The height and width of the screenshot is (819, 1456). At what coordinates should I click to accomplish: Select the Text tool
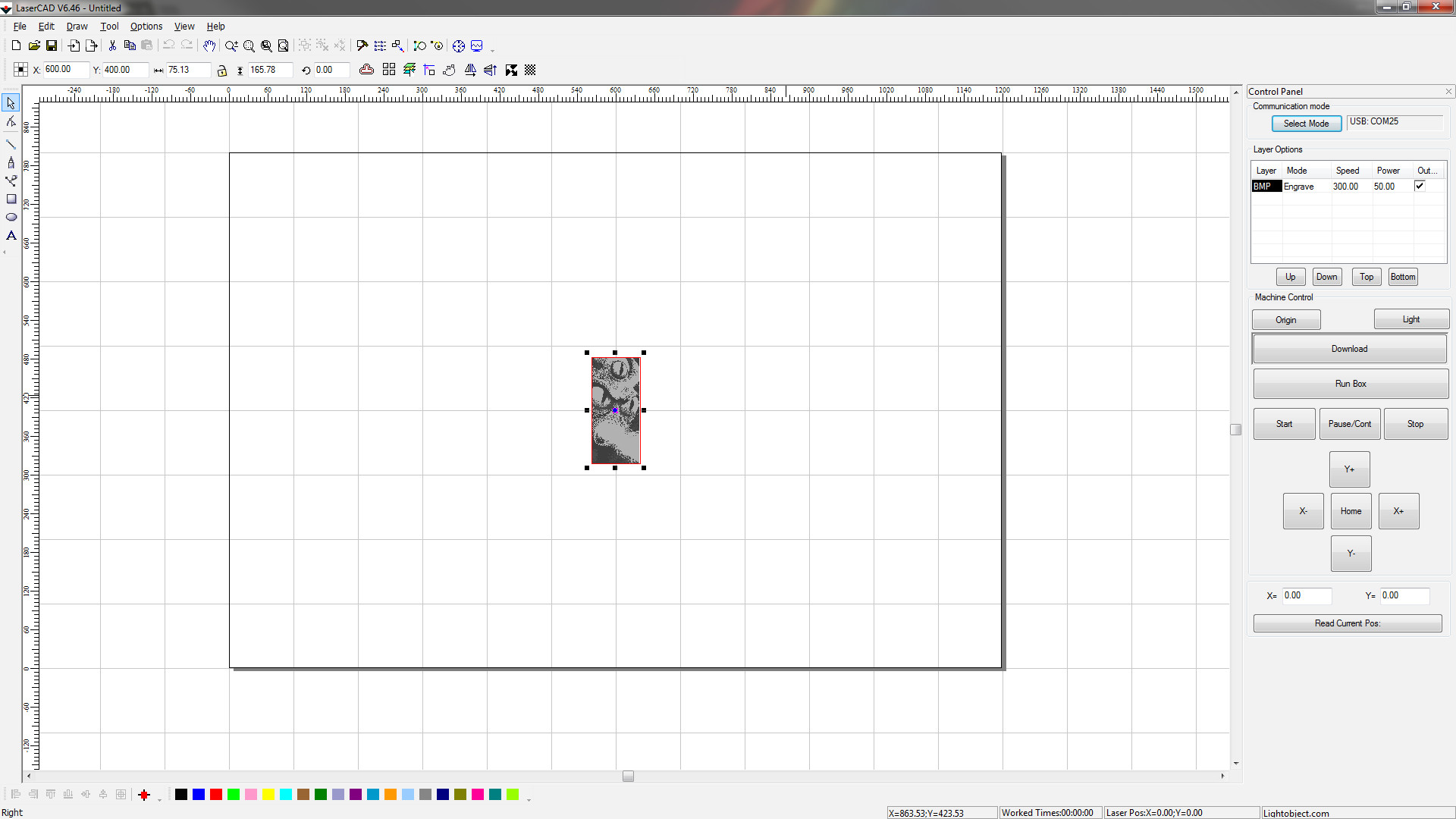point(11,236)
